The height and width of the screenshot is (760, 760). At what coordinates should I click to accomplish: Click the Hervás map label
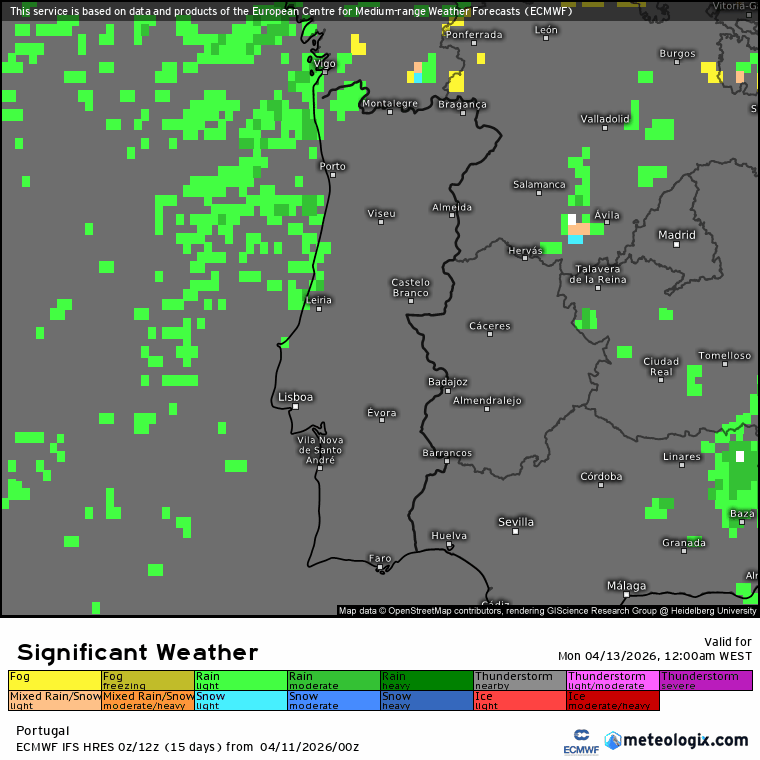(525, 251)
